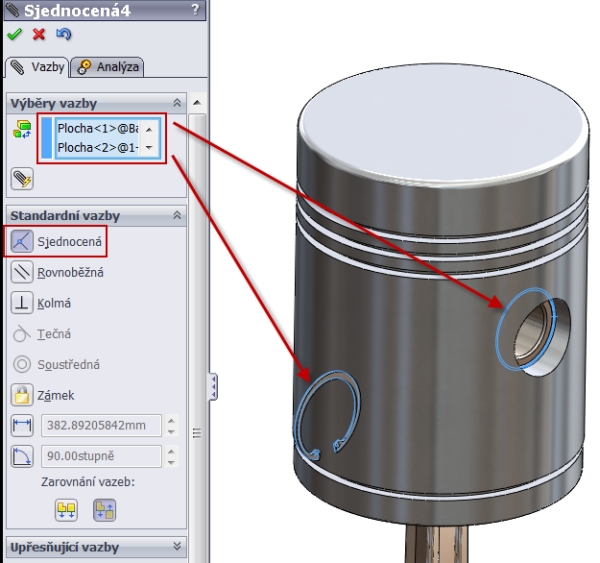Viewport: 600px width, 563px height.
Task: Click the distance field showing 382.89205842mm
Action: 101,425
